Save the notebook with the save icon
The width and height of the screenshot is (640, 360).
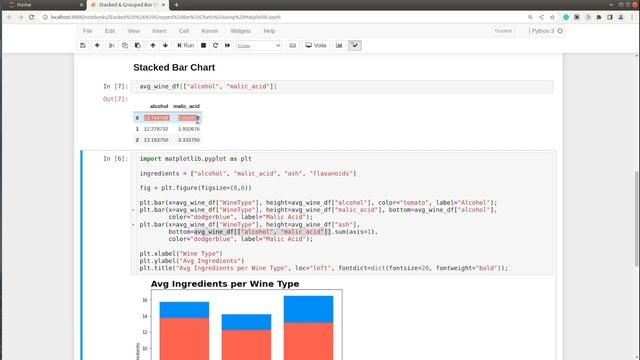click(83, 46)
